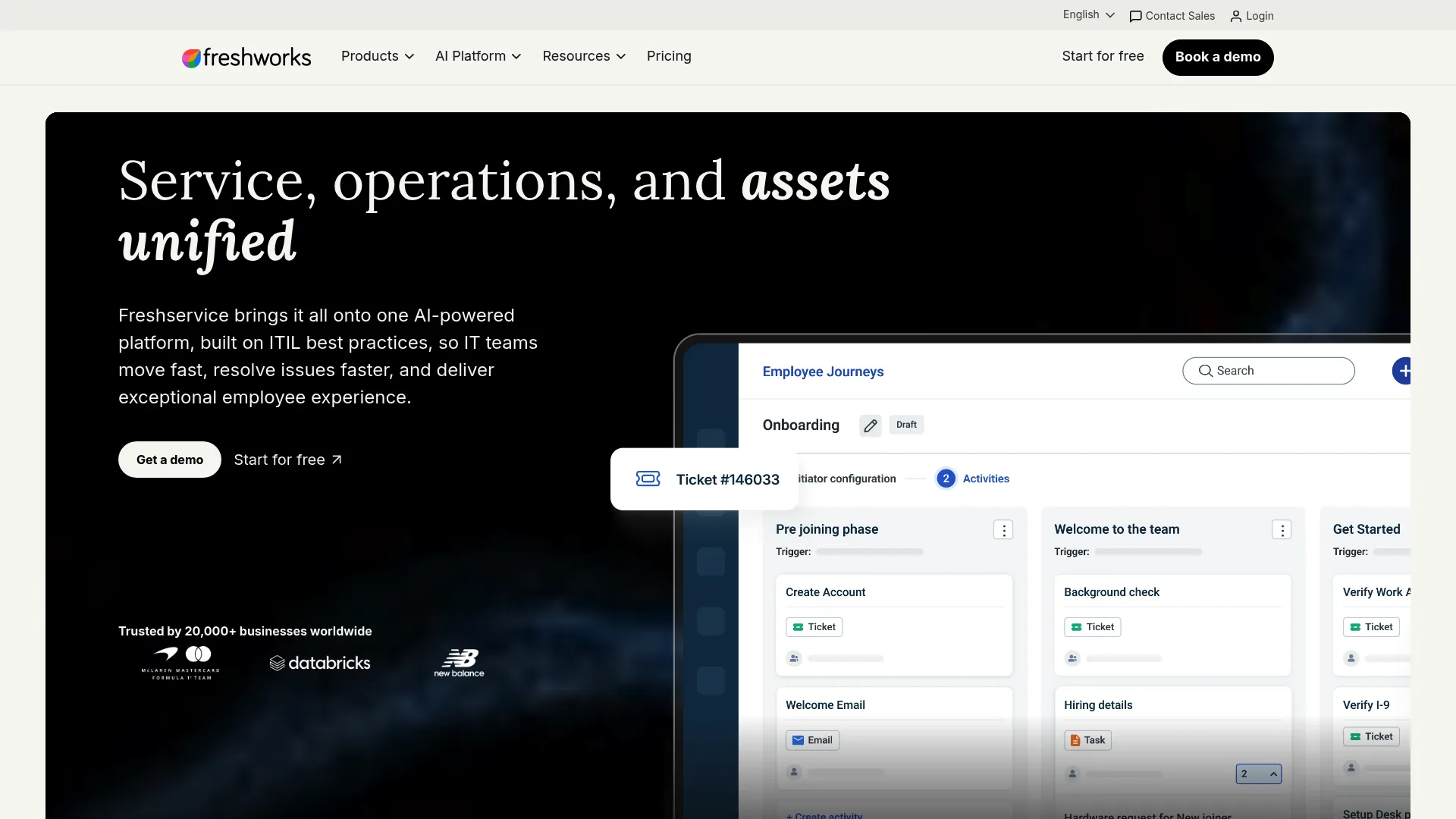
Task: Click the Draft status badge
Action: 906,425
